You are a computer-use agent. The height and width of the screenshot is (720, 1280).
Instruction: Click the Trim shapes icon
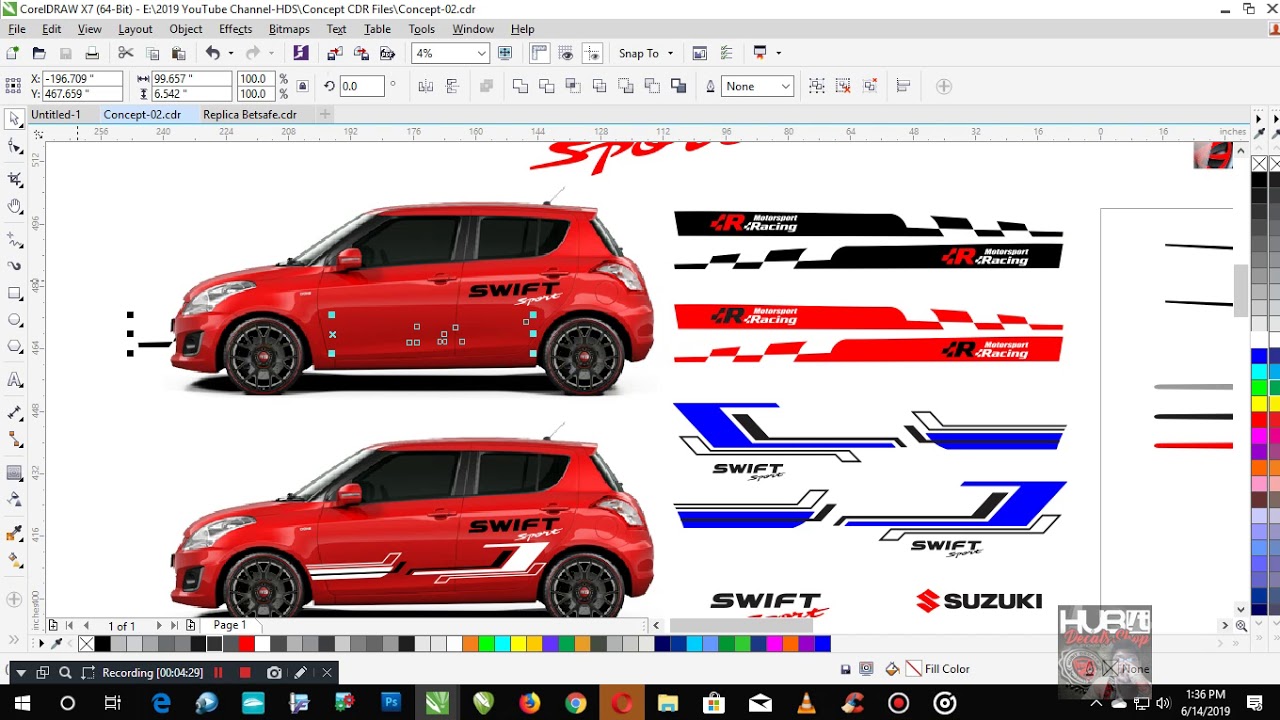[x=547, y=86]
